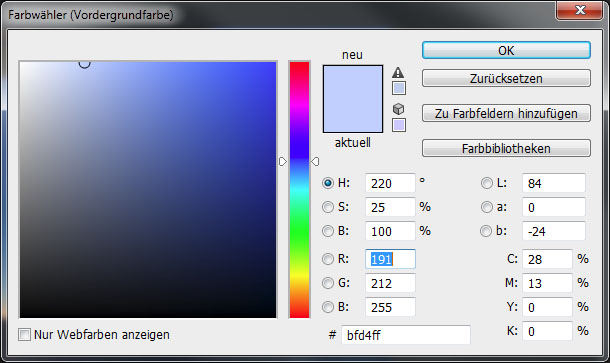
Task: Select the R red radio button
Action: click(328, 259)
